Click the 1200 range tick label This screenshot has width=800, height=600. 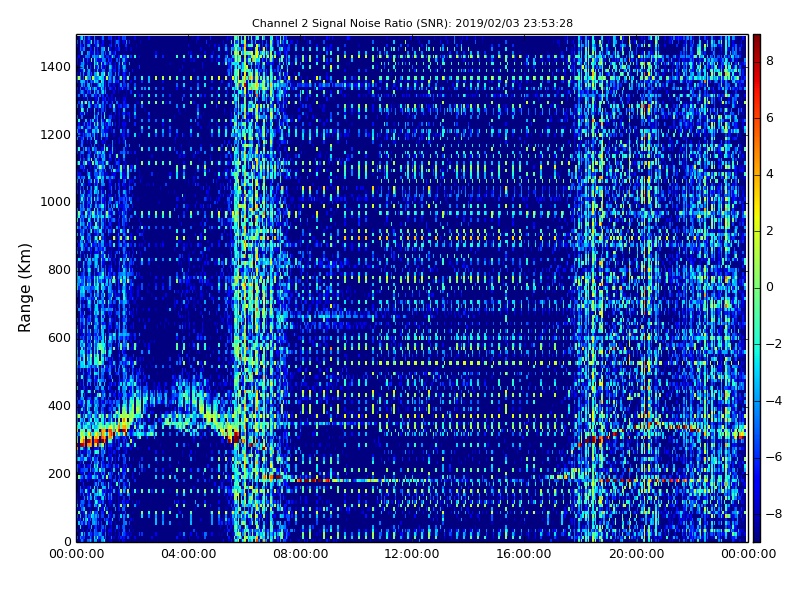pos(55,135)
